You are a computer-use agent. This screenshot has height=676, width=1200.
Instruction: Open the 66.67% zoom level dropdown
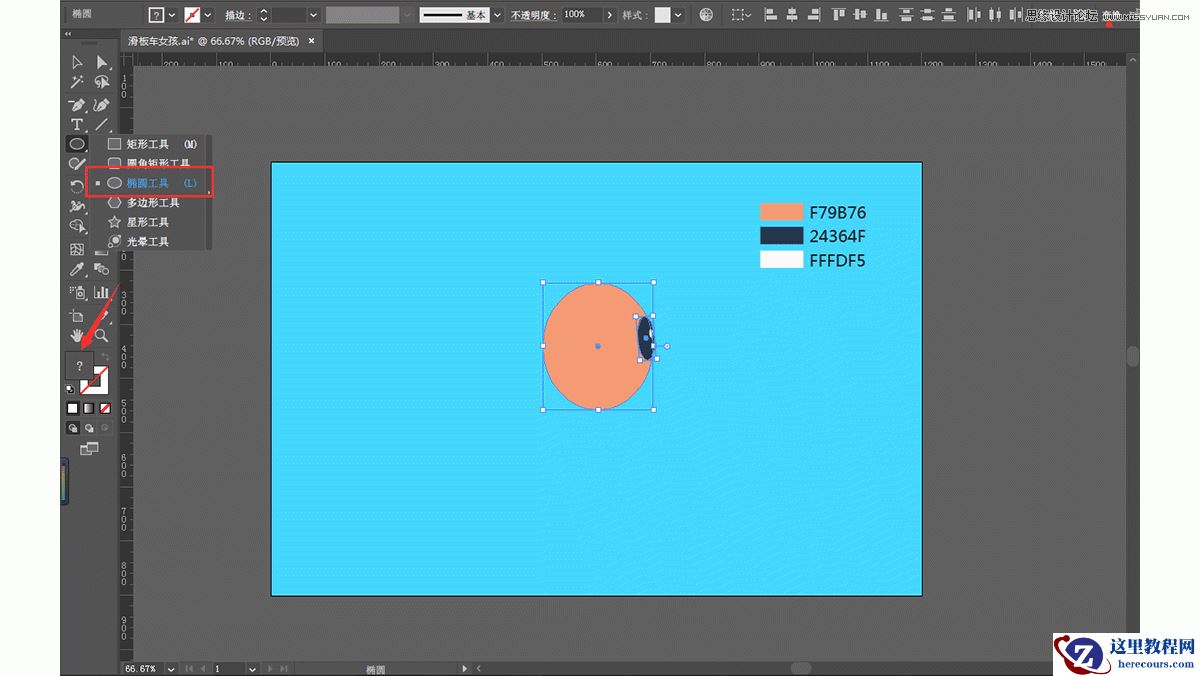click(171, 668)
